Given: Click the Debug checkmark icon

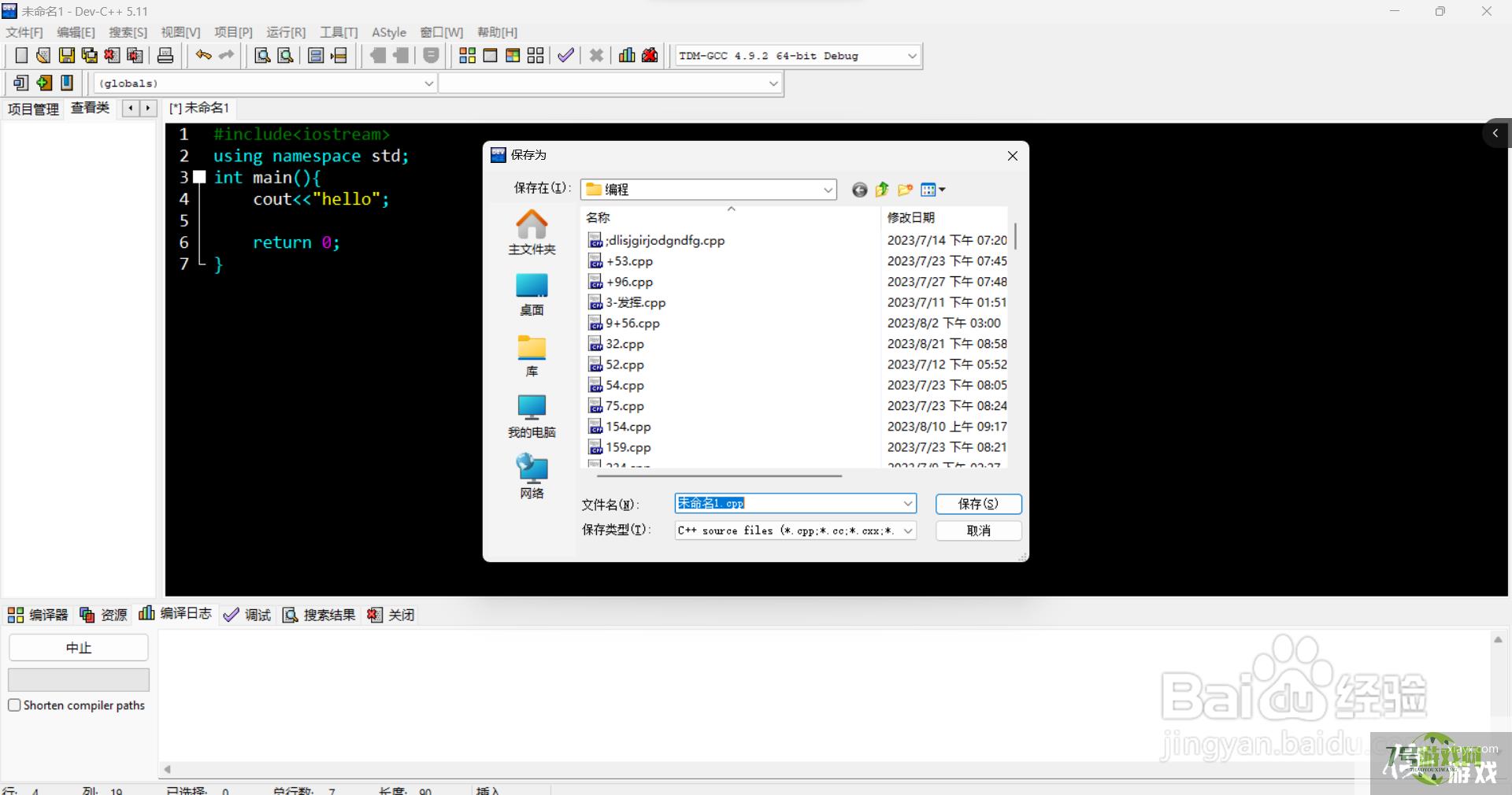Looking at the screenshot, I should (x=565, y=55).
